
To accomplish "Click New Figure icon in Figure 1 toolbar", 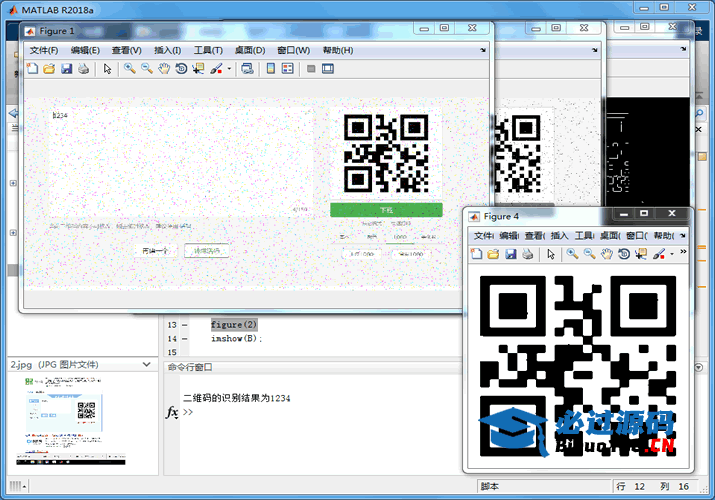I will (x=32, y=69).
